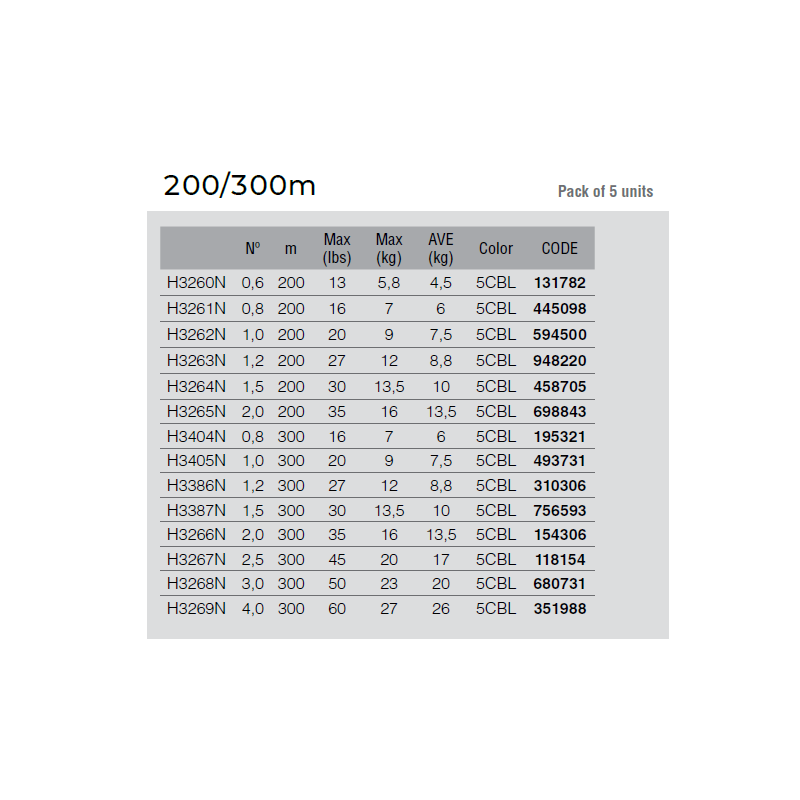Select product reference H3263N
Image resolution: width=800 pixels, height=800 pixels.
[196, 360]
